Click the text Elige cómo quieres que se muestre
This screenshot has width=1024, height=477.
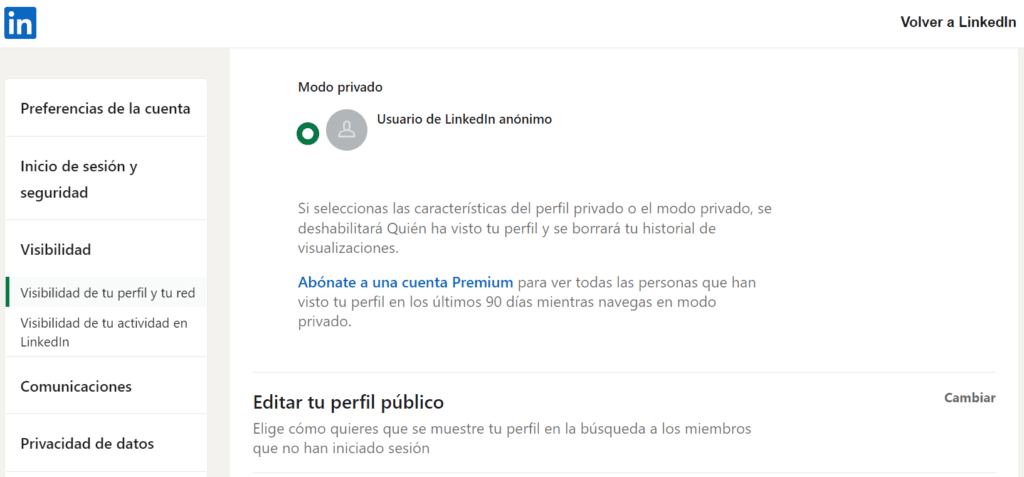[502, 438]
